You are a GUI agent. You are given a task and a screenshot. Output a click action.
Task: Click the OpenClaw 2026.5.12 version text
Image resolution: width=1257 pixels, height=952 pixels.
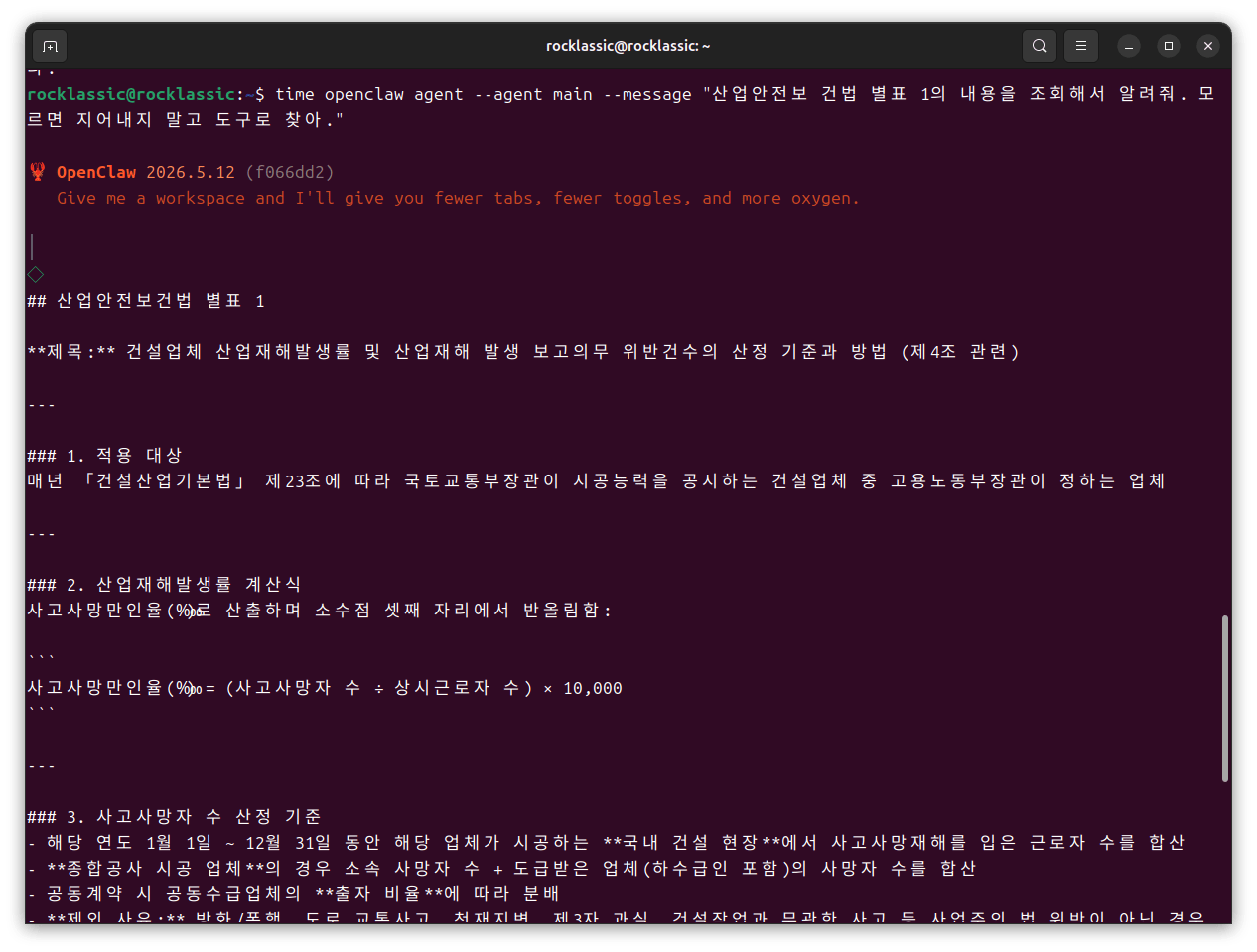tap(146, 172)
